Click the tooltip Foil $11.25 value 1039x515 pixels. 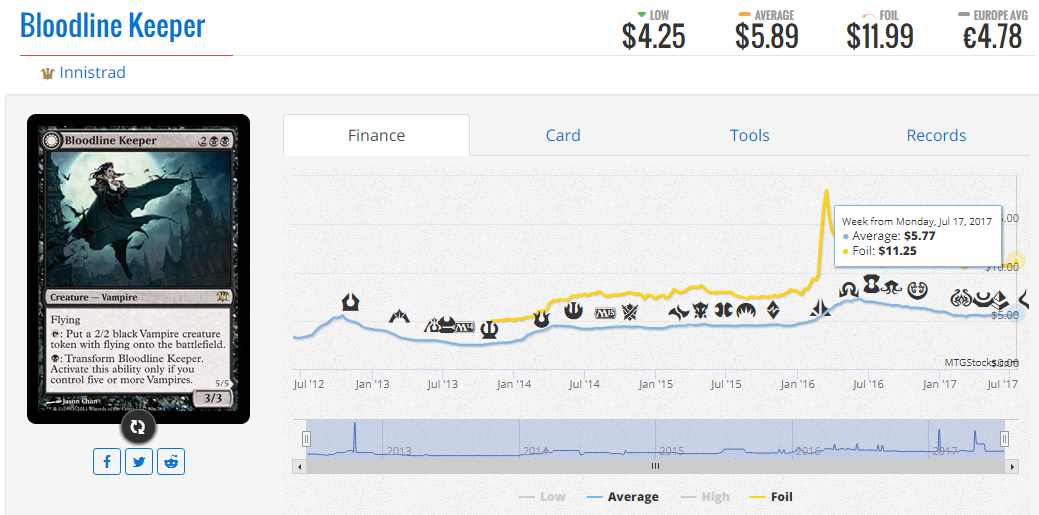point(898,251)
